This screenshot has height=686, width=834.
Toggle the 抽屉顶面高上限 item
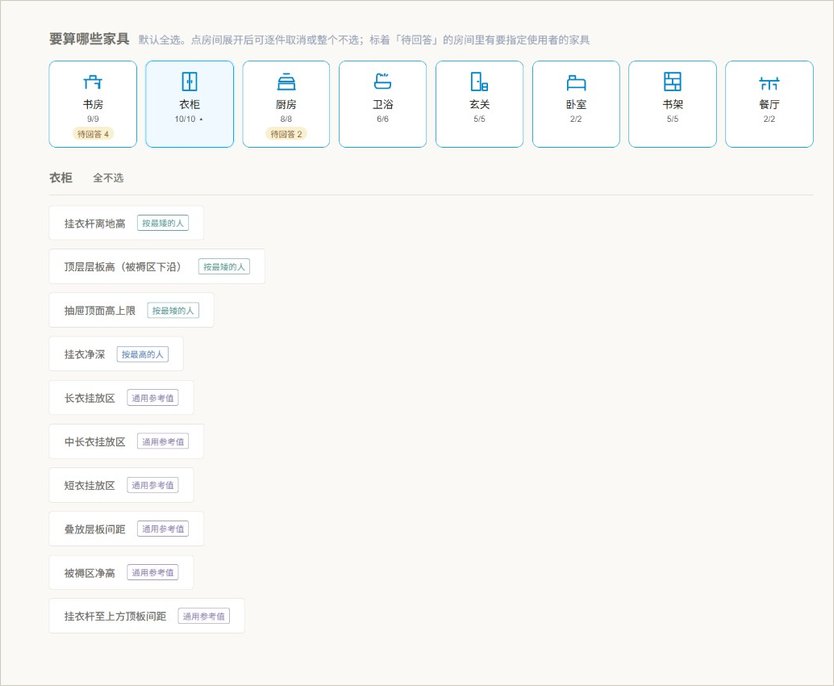[x=131, y=311]
